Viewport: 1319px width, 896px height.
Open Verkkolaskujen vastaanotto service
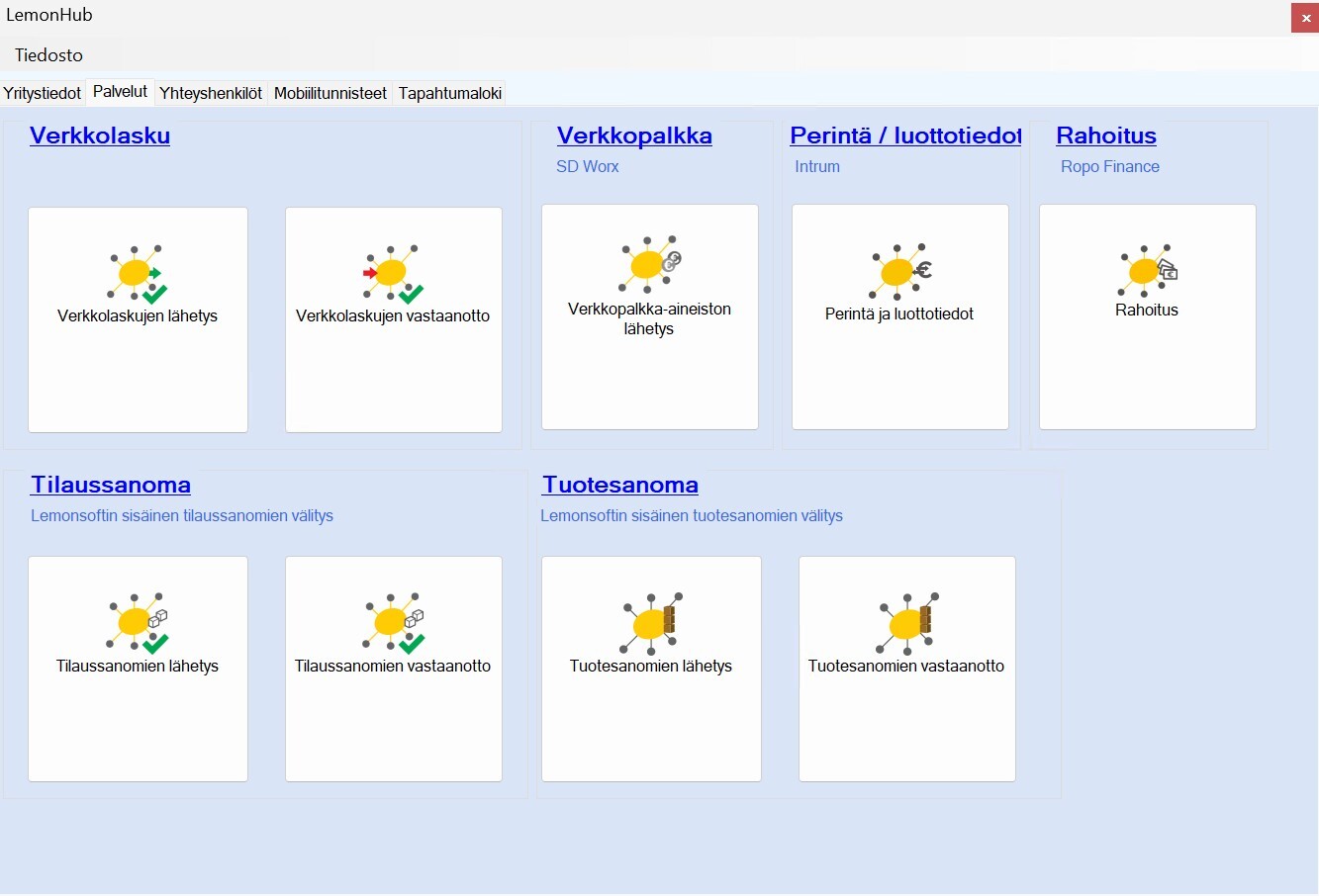(x=393, y=318)
